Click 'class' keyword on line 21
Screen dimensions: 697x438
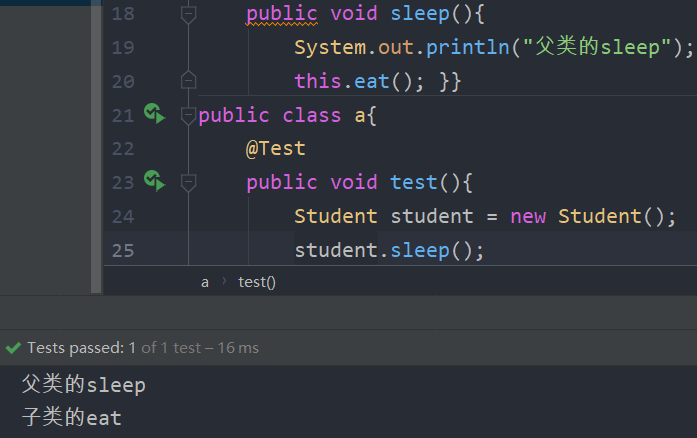point(312,116)
